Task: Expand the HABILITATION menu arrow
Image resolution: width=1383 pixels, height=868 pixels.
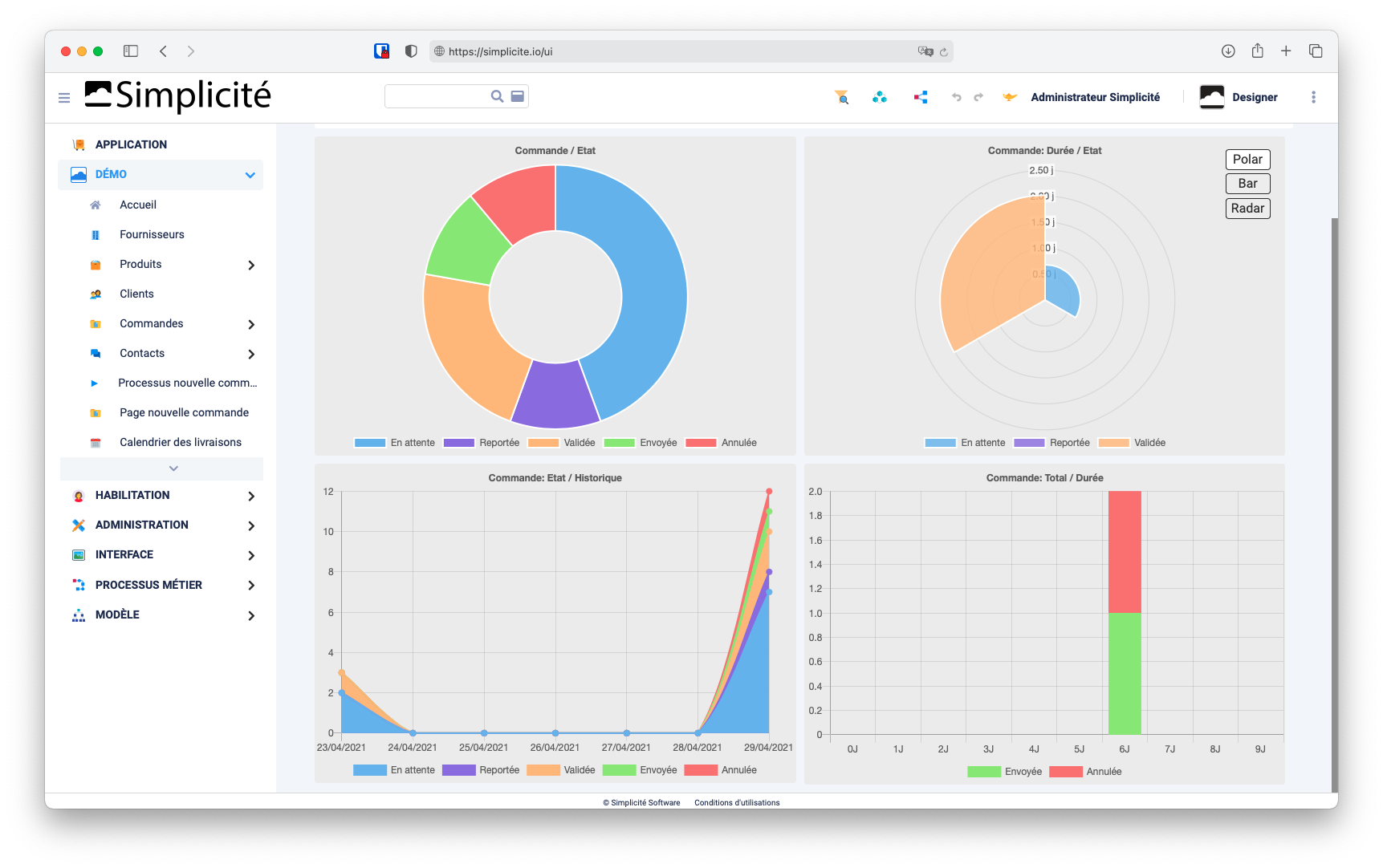Action: point(251,497)
